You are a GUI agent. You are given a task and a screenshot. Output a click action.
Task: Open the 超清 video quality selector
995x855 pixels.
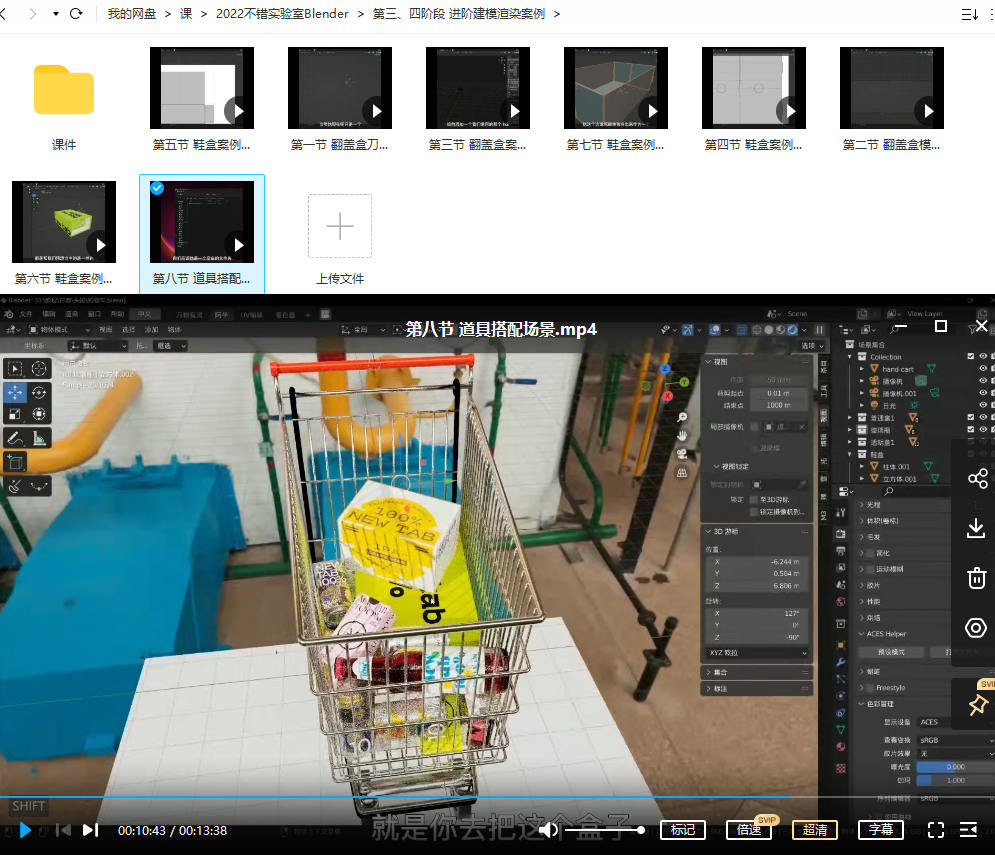tap(815, 830)
